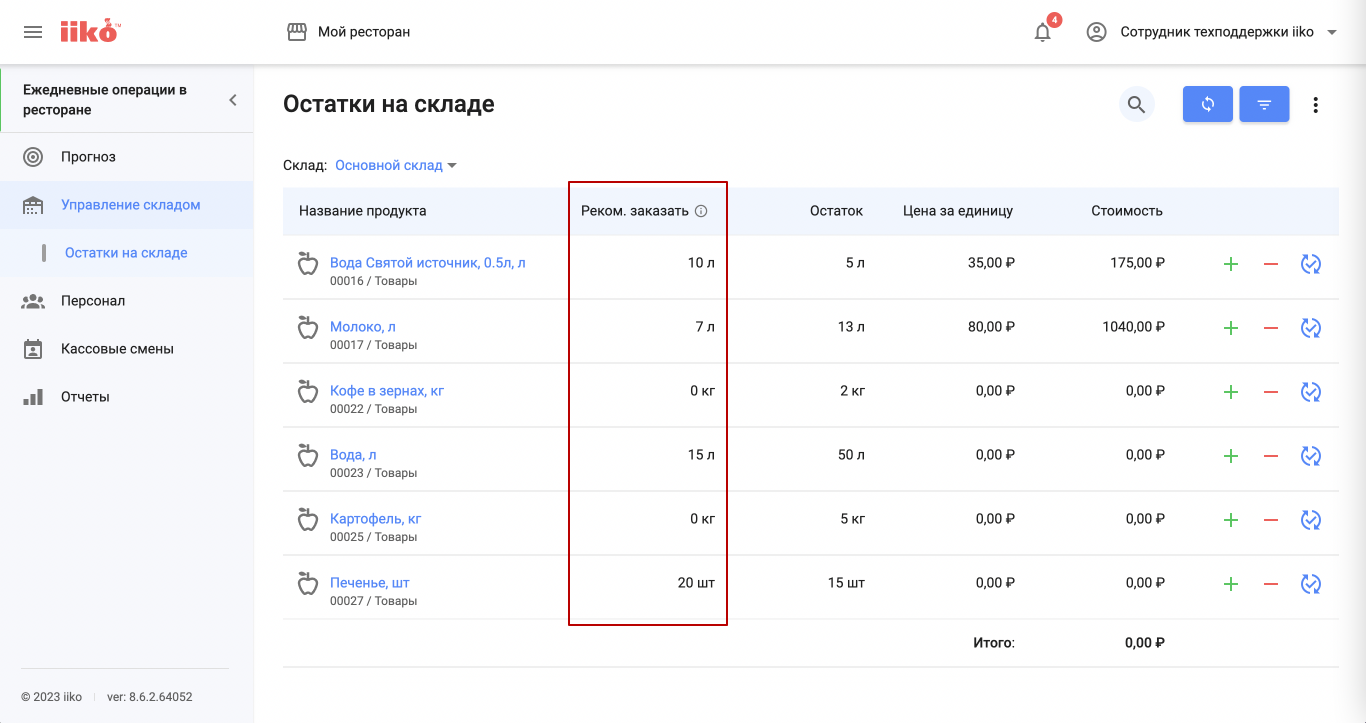Select the Отчеты sidebar item
Screen dimensions: 1366x723
click(x=85, y=397)
